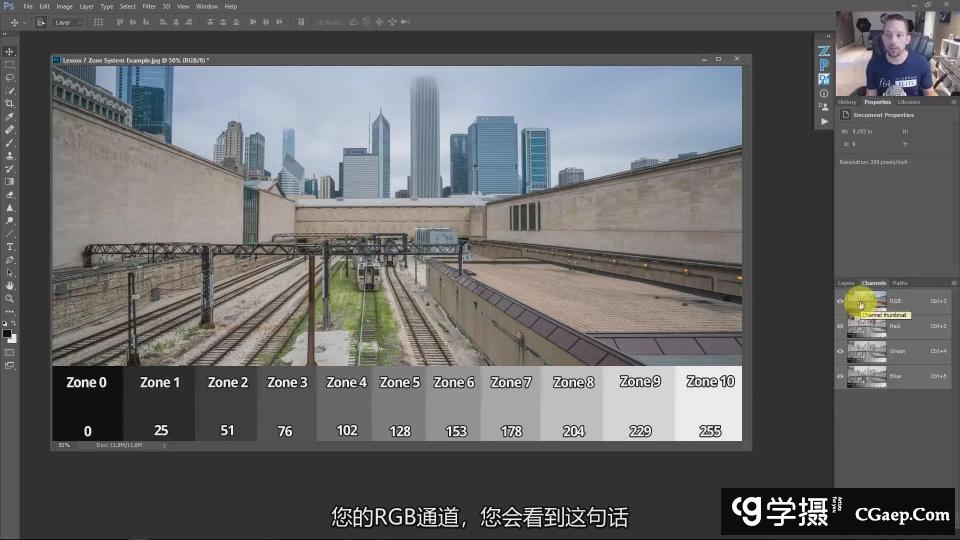Toggle visibility of the Blue channel
Viewport: 960px width, 540px height.
click(840, 376)
